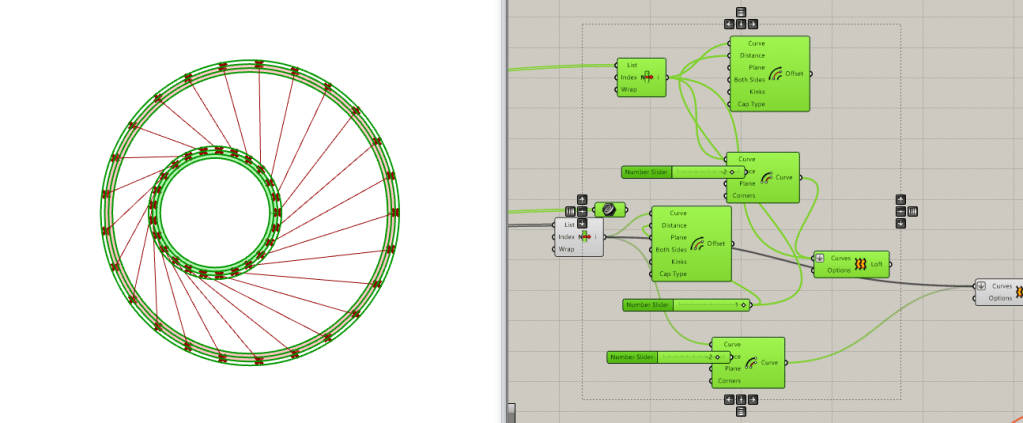The width and height of the screenshot is (1023, 423).
Task: Click right-arrow align icon below the selection
Action: [x=753, y=400]
